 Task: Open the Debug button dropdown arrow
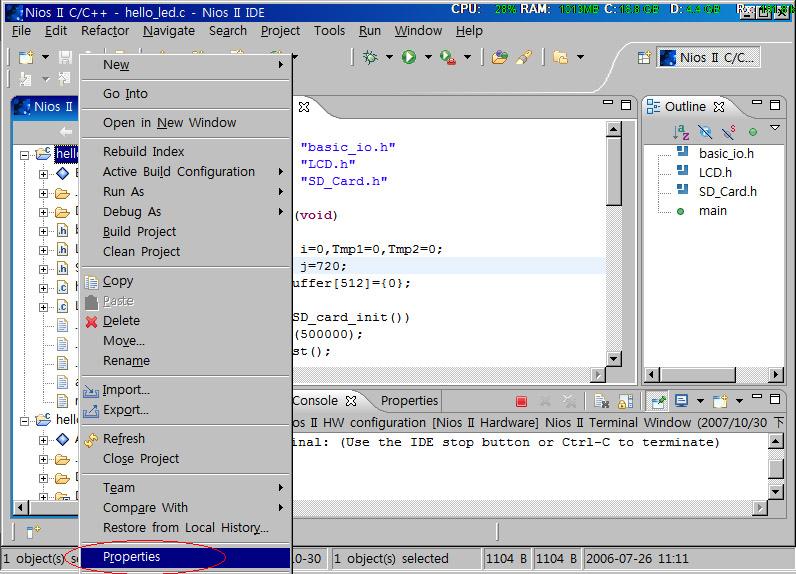pyautogui.click(x=389, y=57)
